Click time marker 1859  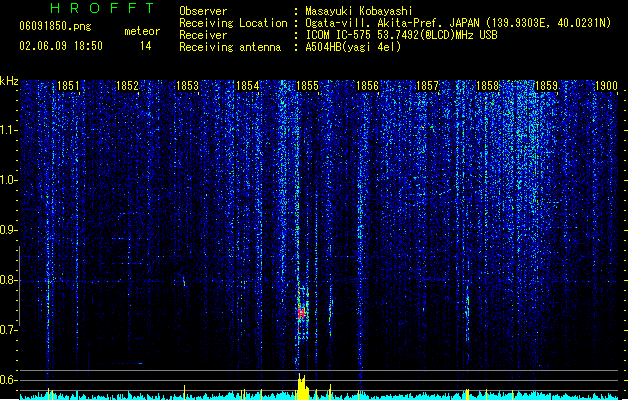(546, 86)
